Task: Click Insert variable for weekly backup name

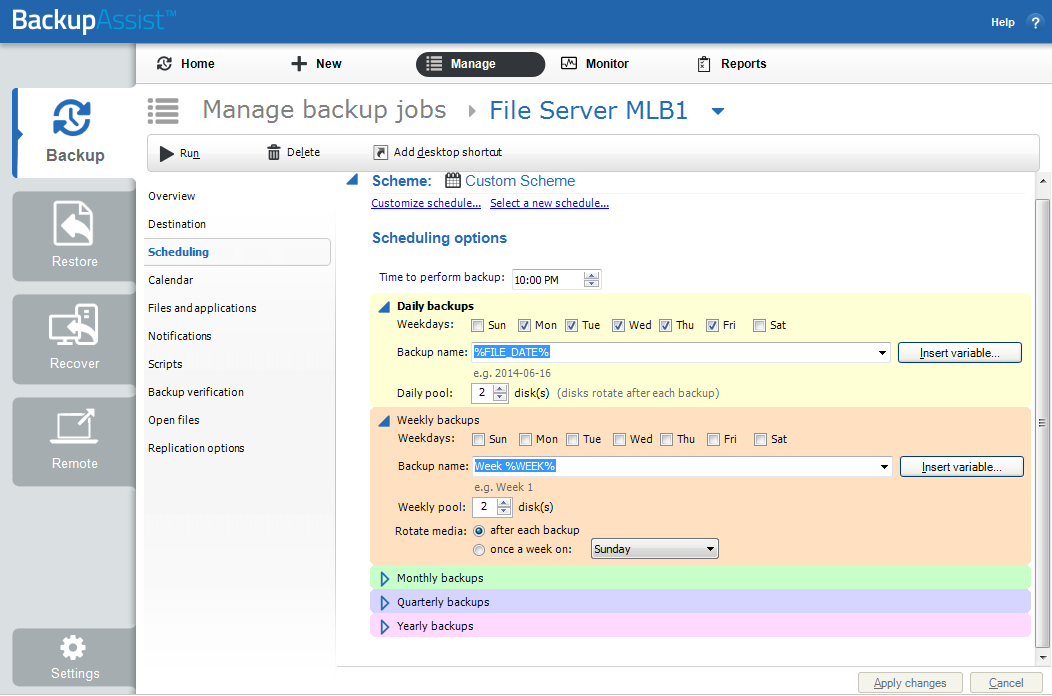Action: (961, 467)
